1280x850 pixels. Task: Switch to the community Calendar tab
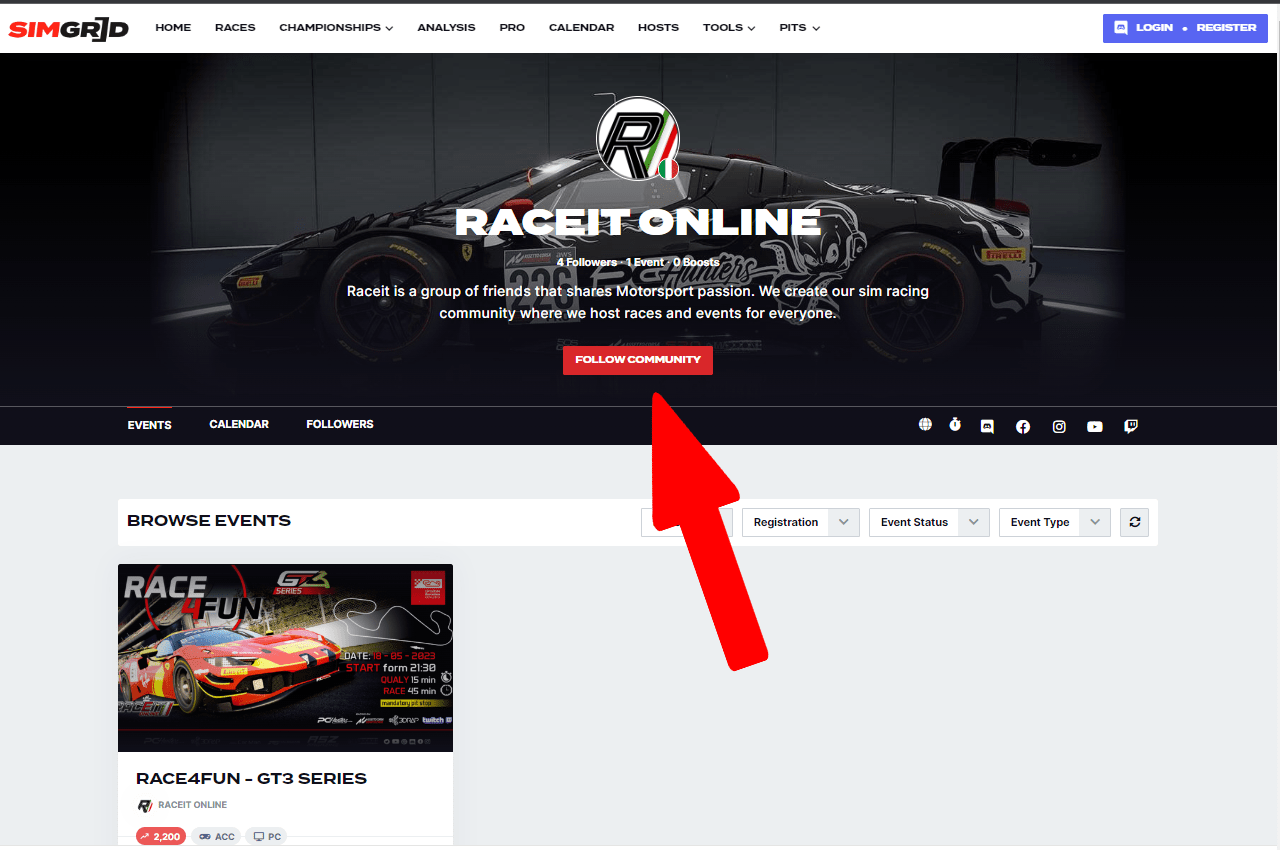[x=239, y=425]
